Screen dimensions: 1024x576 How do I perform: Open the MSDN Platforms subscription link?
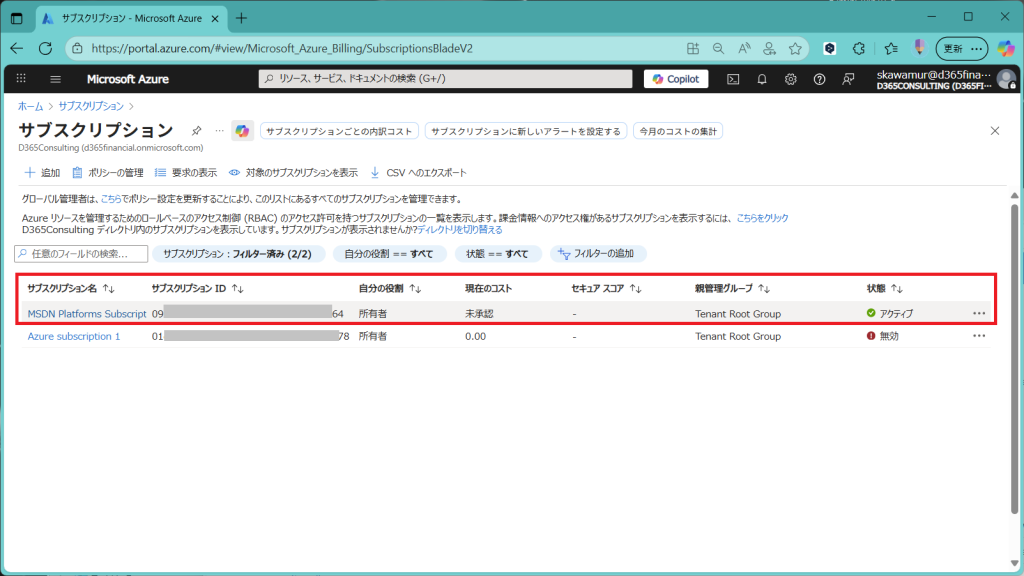click(x=87, y=313)
